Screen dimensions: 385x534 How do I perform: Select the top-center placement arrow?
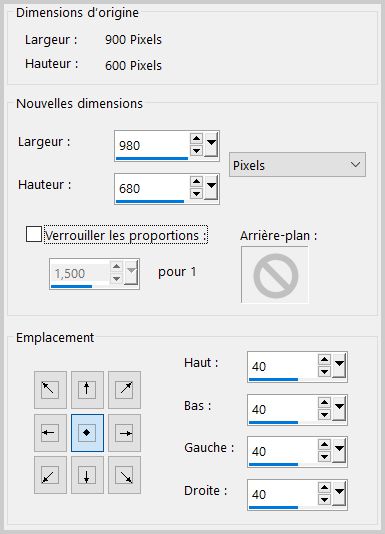coord(87,390)
